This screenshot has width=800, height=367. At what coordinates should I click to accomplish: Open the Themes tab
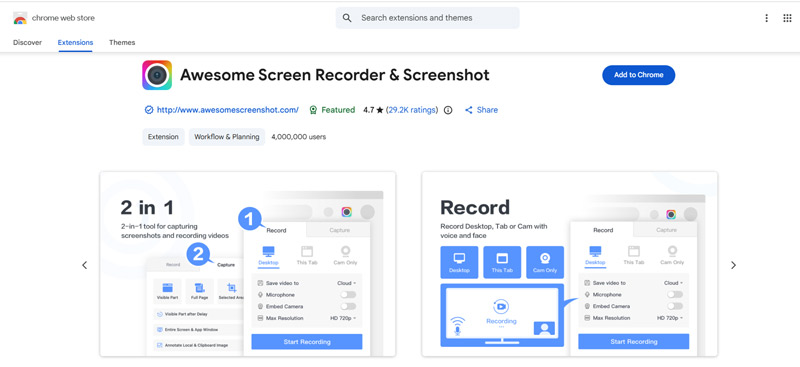tap(122, 42)
